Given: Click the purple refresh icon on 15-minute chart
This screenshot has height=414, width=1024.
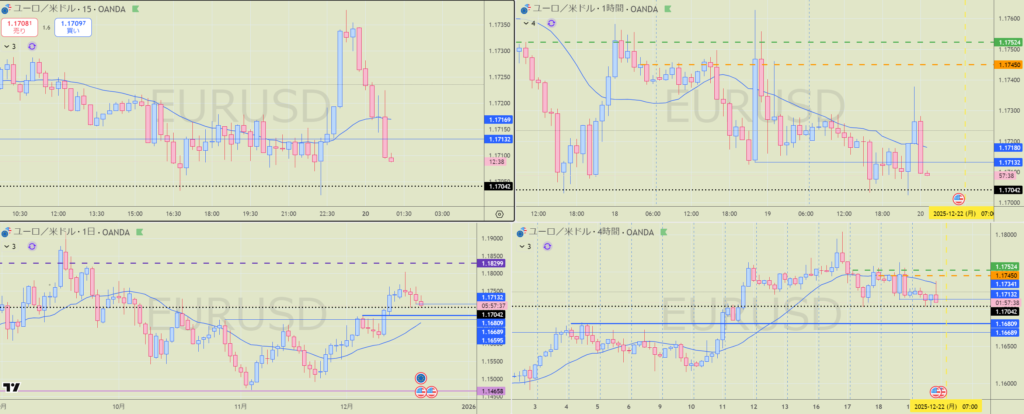Looking at the screenshot, I should (x=33, y=46).
